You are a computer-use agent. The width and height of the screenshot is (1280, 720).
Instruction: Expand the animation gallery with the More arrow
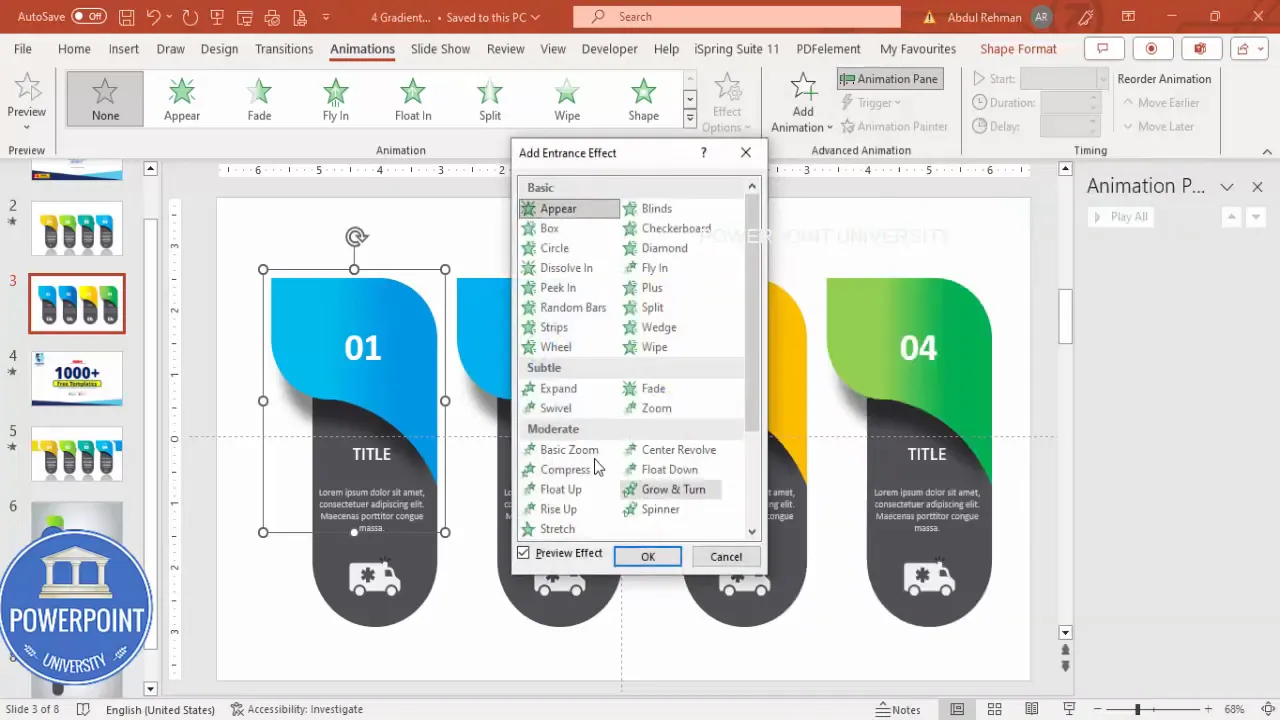689,117
